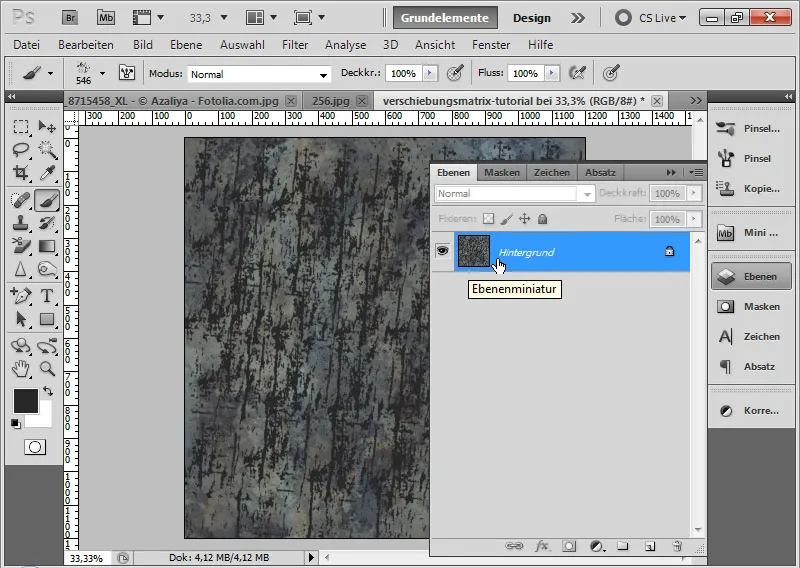Select the Hand tool

[x=20, y=368]
